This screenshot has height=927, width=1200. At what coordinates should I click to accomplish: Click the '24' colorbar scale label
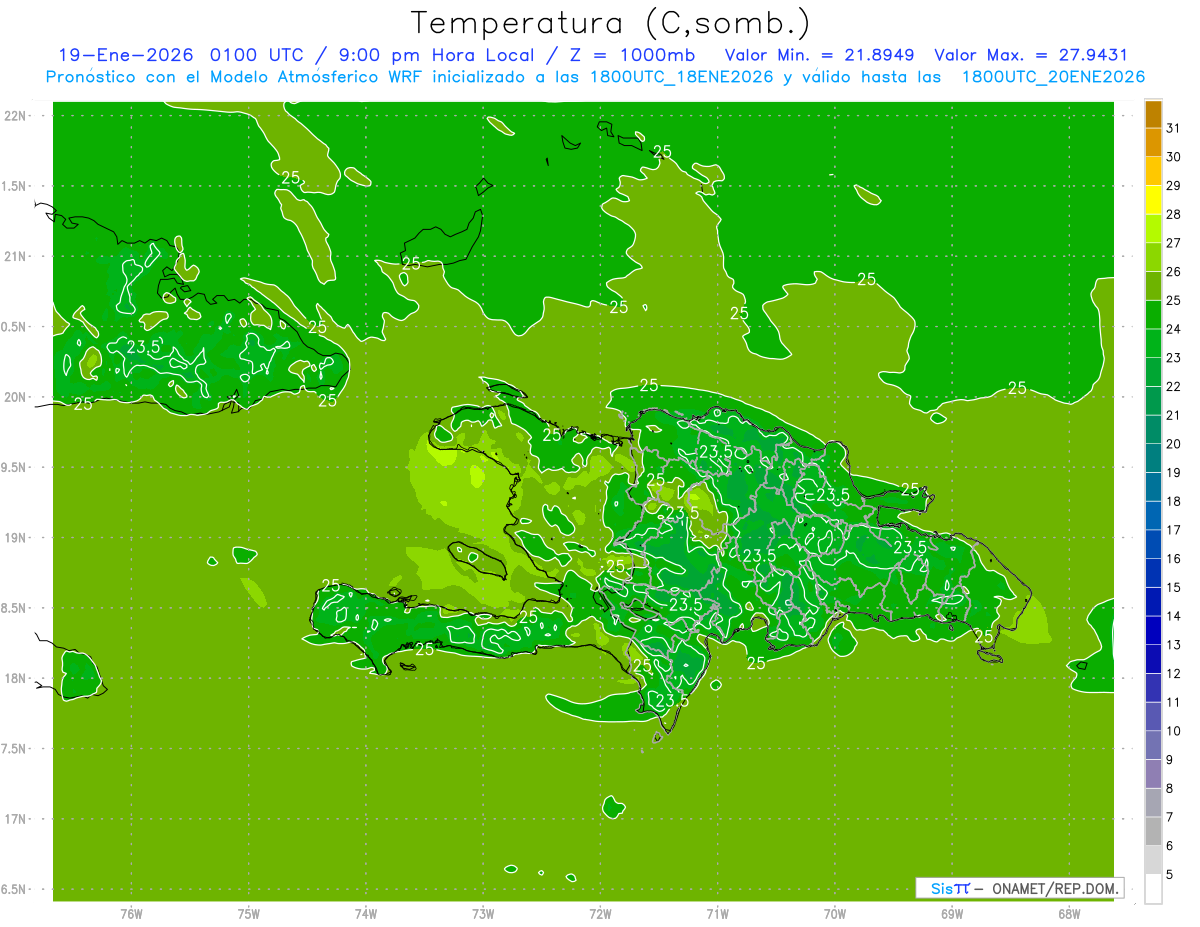(x=1174, y=329)
